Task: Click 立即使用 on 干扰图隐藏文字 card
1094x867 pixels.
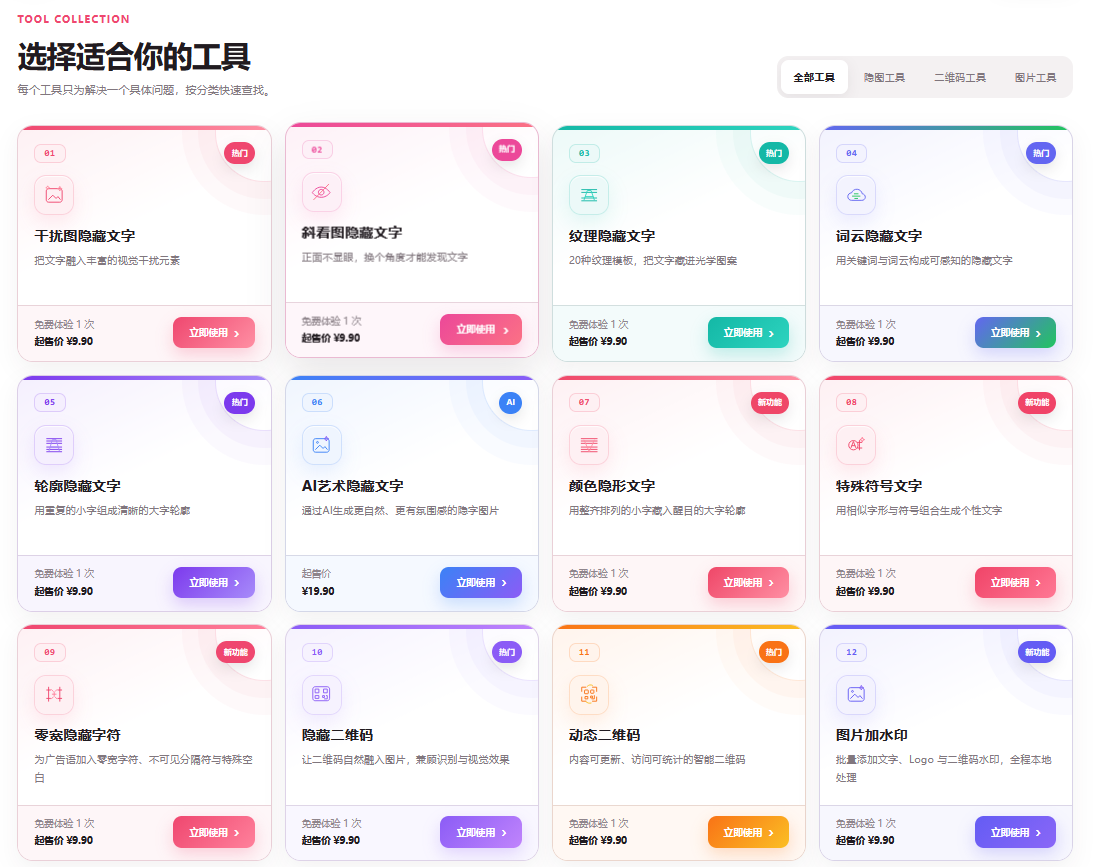Action: (213, 333)
